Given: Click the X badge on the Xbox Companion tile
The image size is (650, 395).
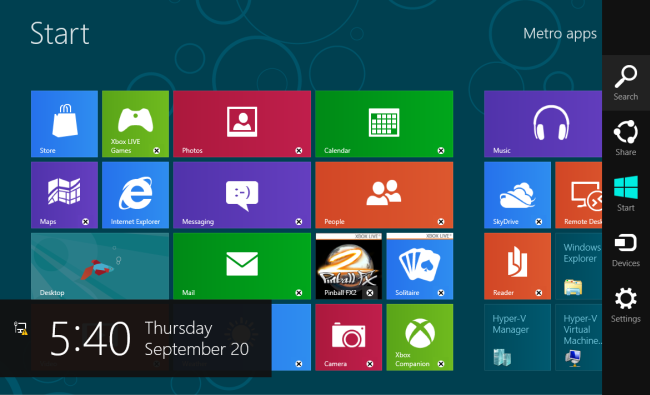Looking at the screenshot, I should [x=441, y=364].
